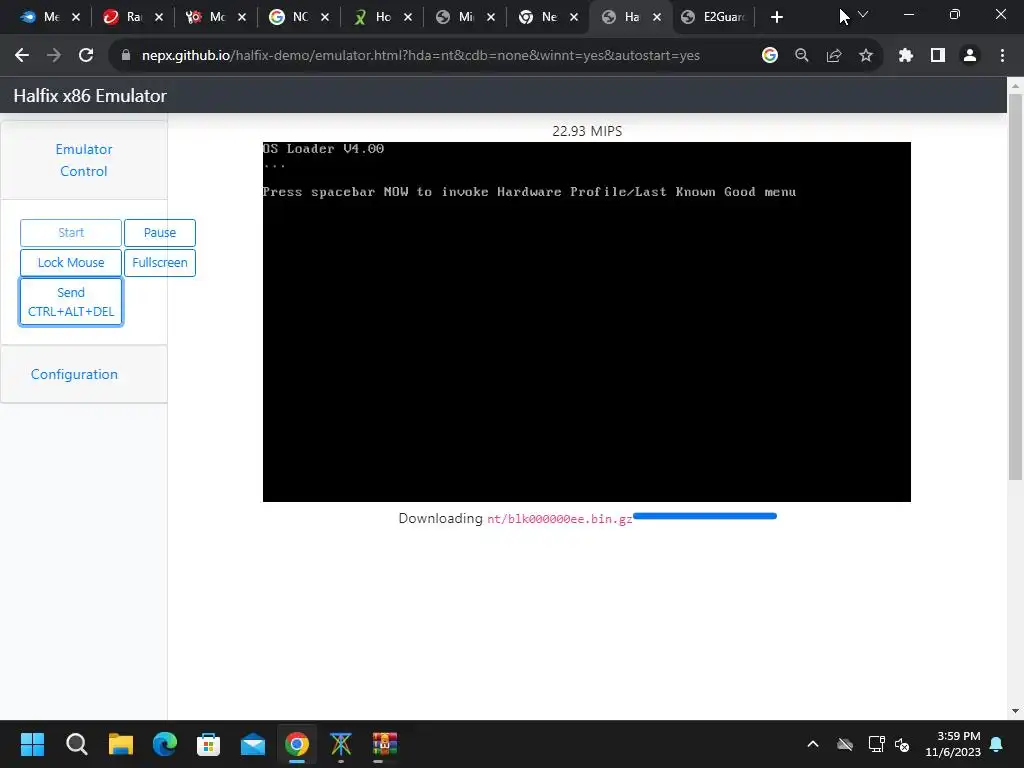Click the scrollbar down arrow
Image resolution: width=1024 pixels, height=768 pixels.
point(1015,711)
